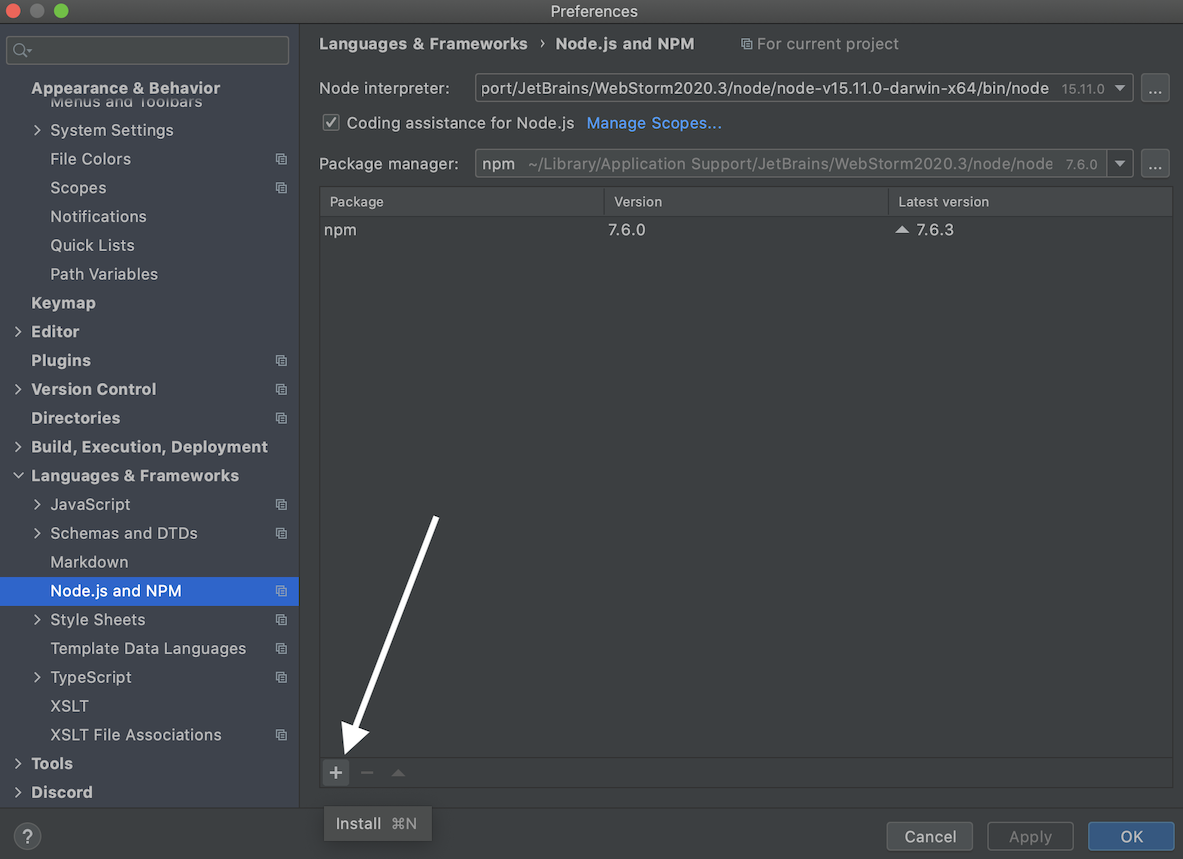Open the Path Variables settings page
The width and height of the screenshot is (1183, 859).
[x=104, y=274]
